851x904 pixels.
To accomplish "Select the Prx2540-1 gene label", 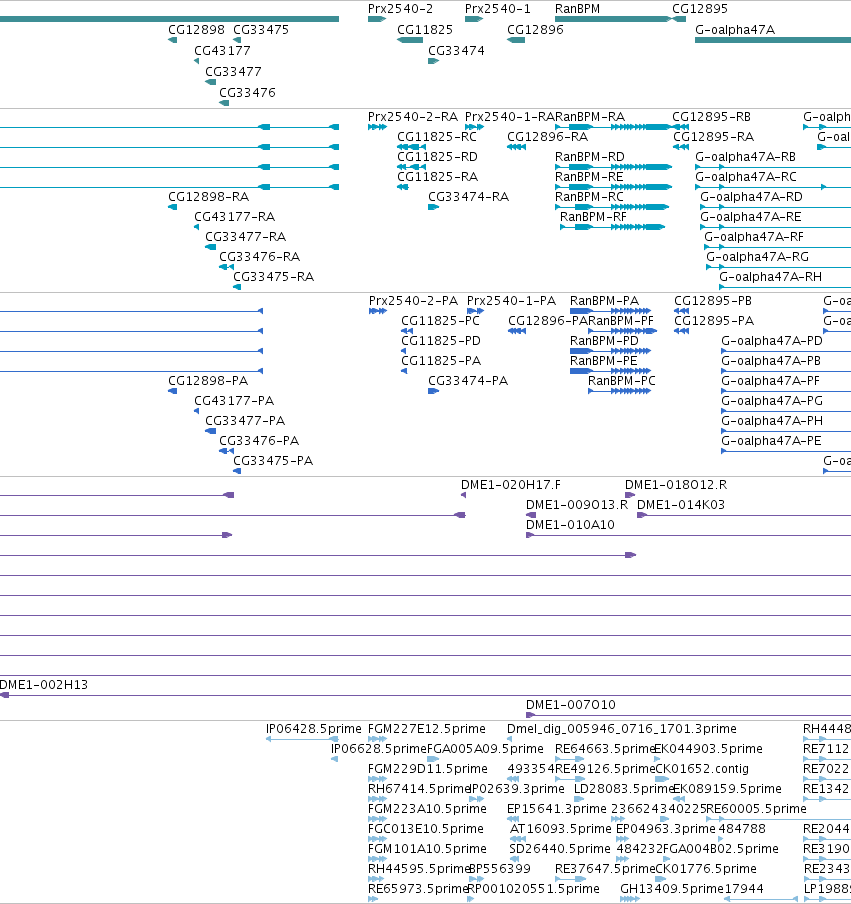I will [x=498, y=9].
